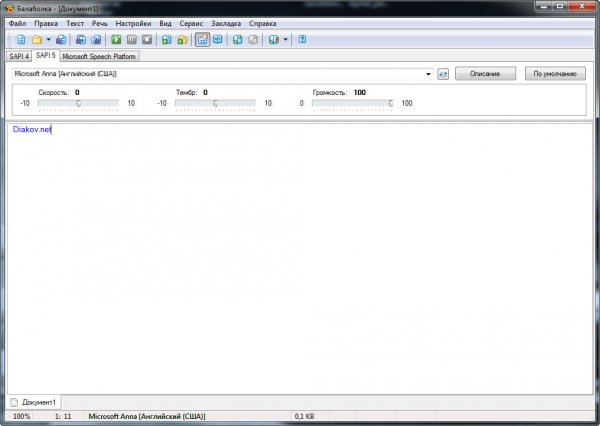The width and height of the screenshot is (600, 426).
Task: Close the Балаболка window
Action: pyautogui.click(x=581, y=6)
